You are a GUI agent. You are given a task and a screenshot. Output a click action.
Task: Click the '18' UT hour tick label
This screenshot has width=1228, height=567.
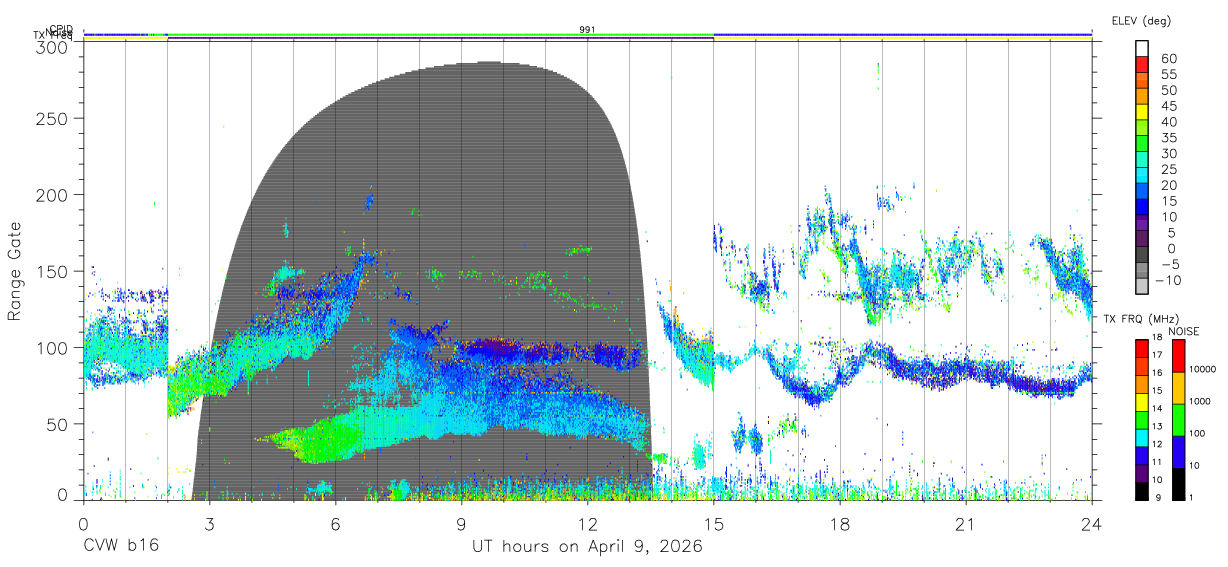tap(839, 524)
